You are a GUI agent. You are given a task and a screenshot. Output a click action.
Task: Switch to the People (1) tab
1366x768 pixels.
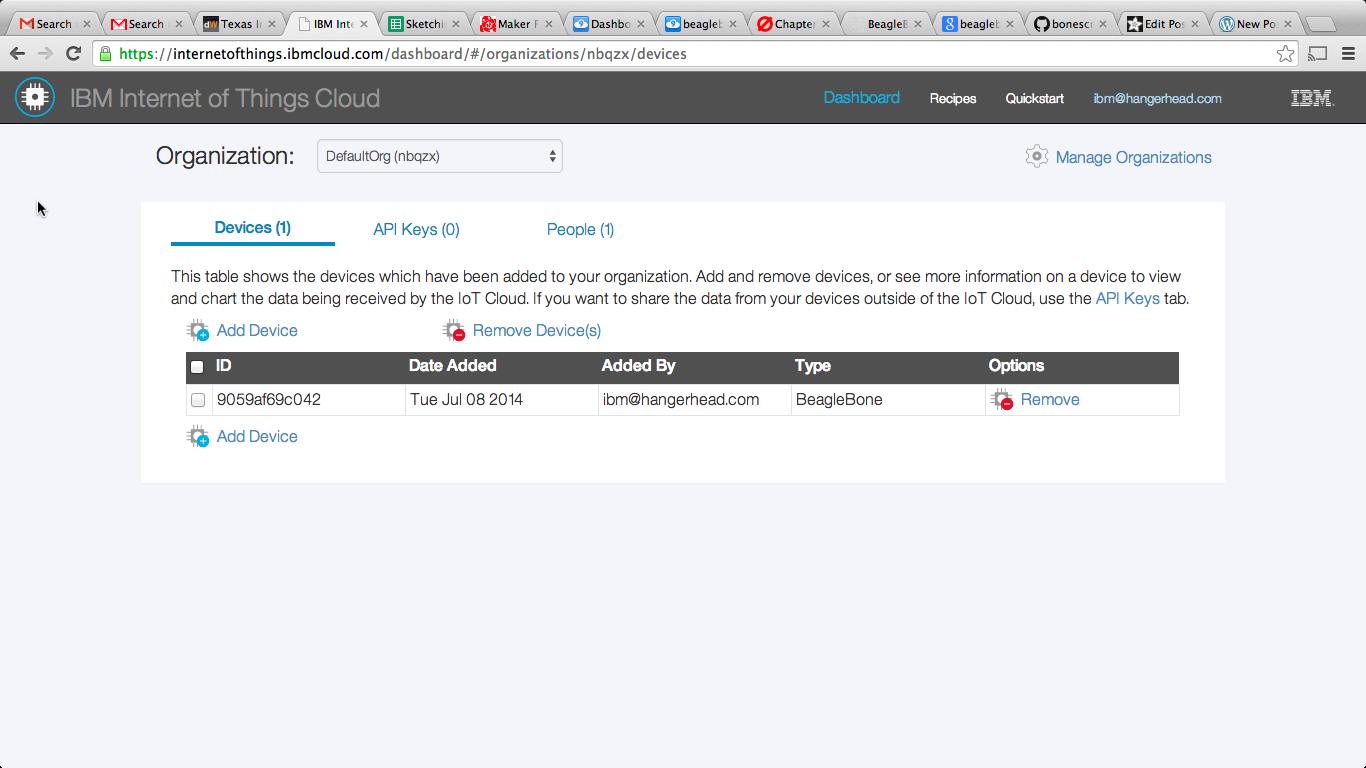tap(580, 229)
